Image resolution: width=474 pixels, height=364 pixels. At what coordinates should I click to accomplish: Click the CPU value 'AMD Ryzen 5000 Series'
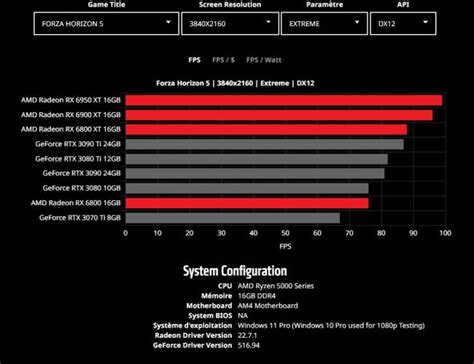[276, 286]
